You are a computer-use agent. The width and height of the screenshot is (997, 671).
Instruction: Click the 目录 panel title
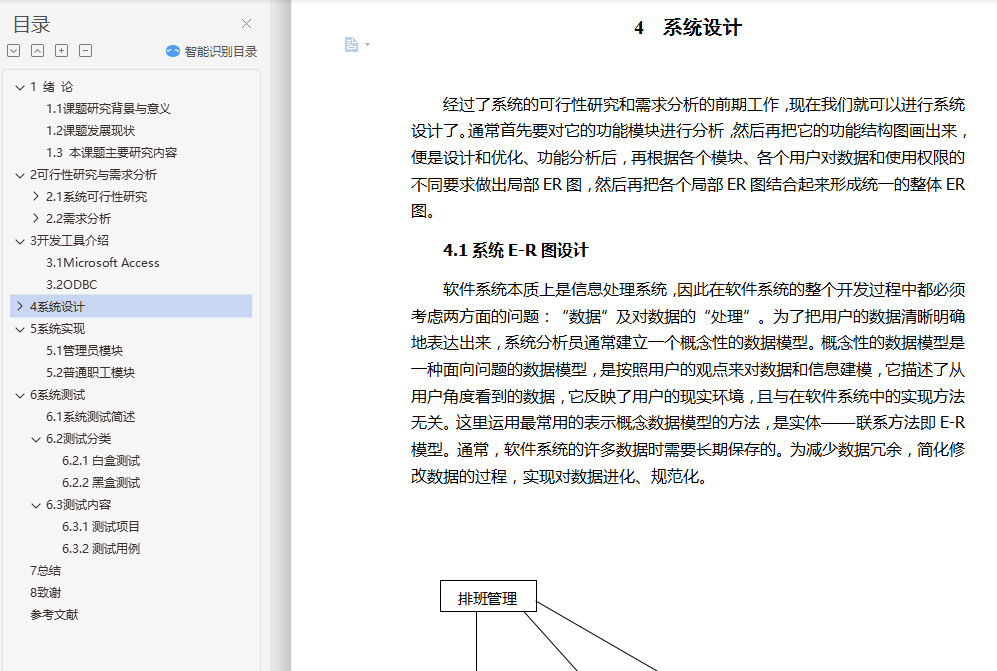pyautogui.click(x=32, y=24)
